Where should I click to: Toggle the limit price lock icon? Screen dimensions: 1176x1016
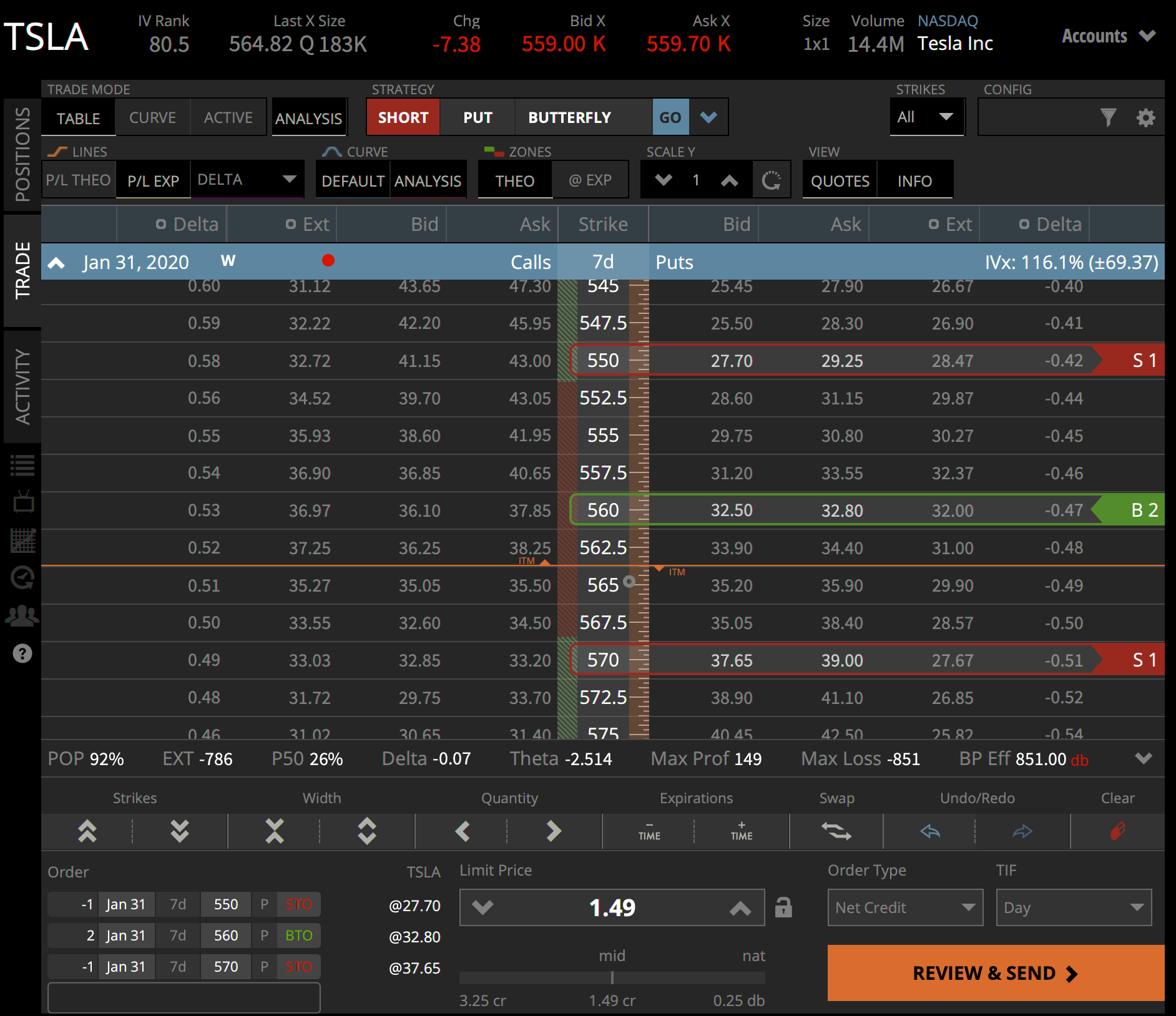click(783, 907)
